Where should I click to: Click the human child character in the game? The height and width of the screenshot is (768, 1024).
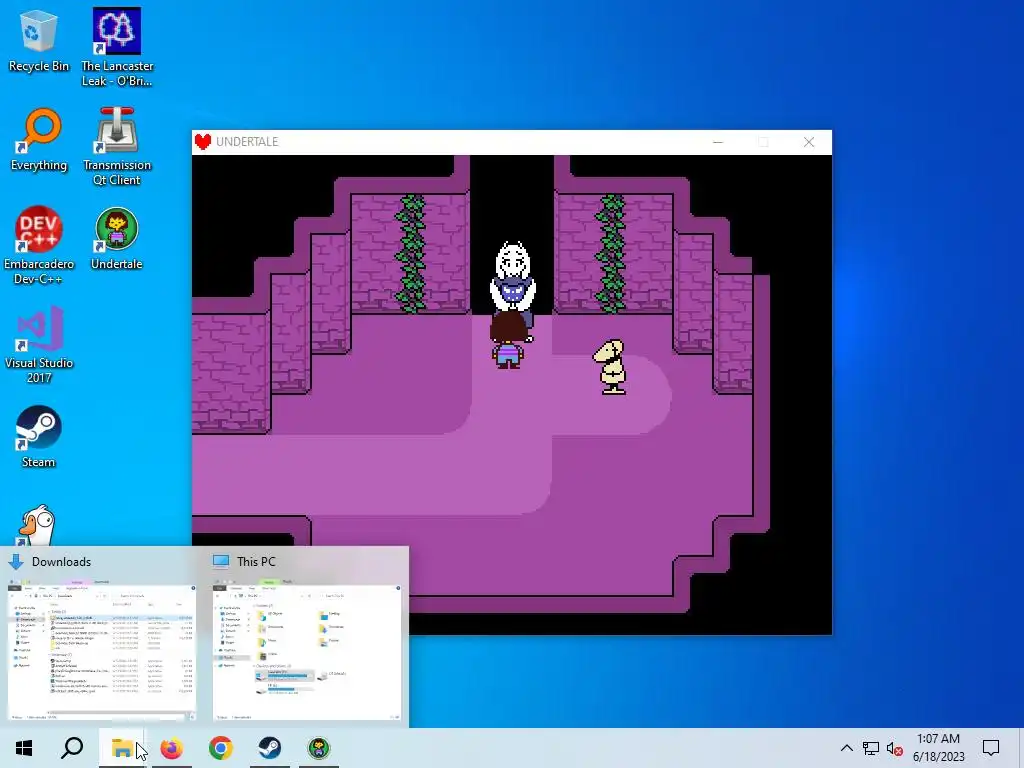[508, 341]
